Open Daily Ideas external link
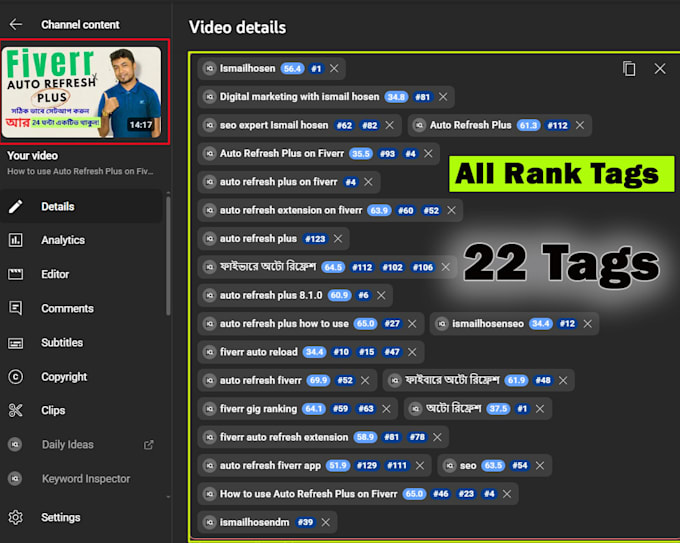The width and height of the screenshot is (680, 543). 82,445
